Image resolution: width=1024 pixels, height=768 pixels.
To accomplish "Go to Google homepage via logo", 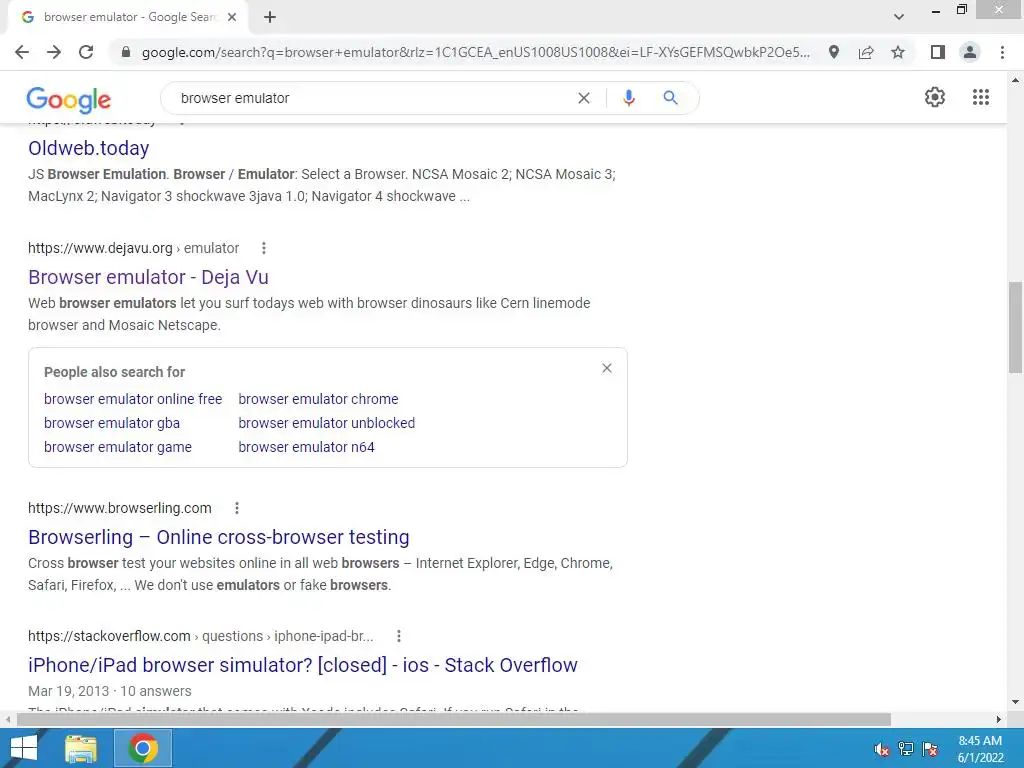I will click(69, 99).
